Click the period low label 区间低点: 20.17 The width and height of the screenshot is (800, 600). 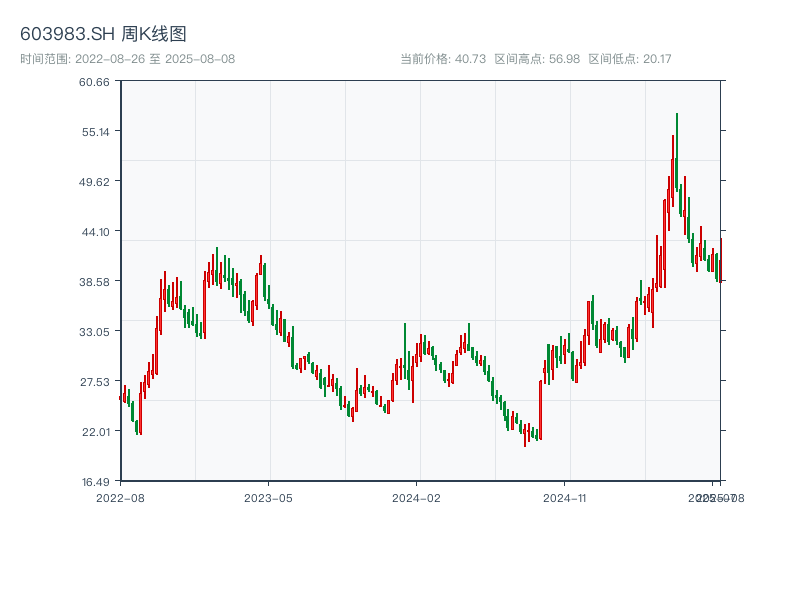(x=630, y=59)
